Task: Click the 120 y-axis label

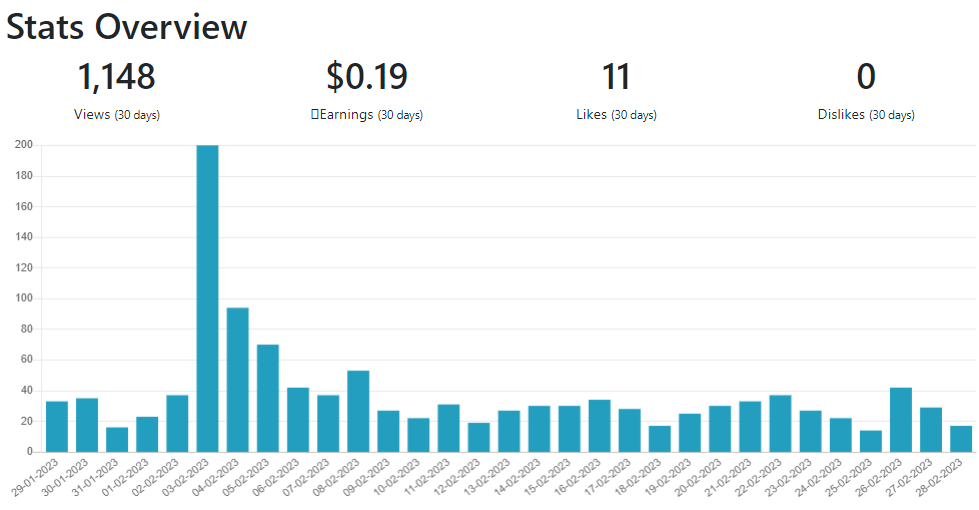Action: [24, 268]
